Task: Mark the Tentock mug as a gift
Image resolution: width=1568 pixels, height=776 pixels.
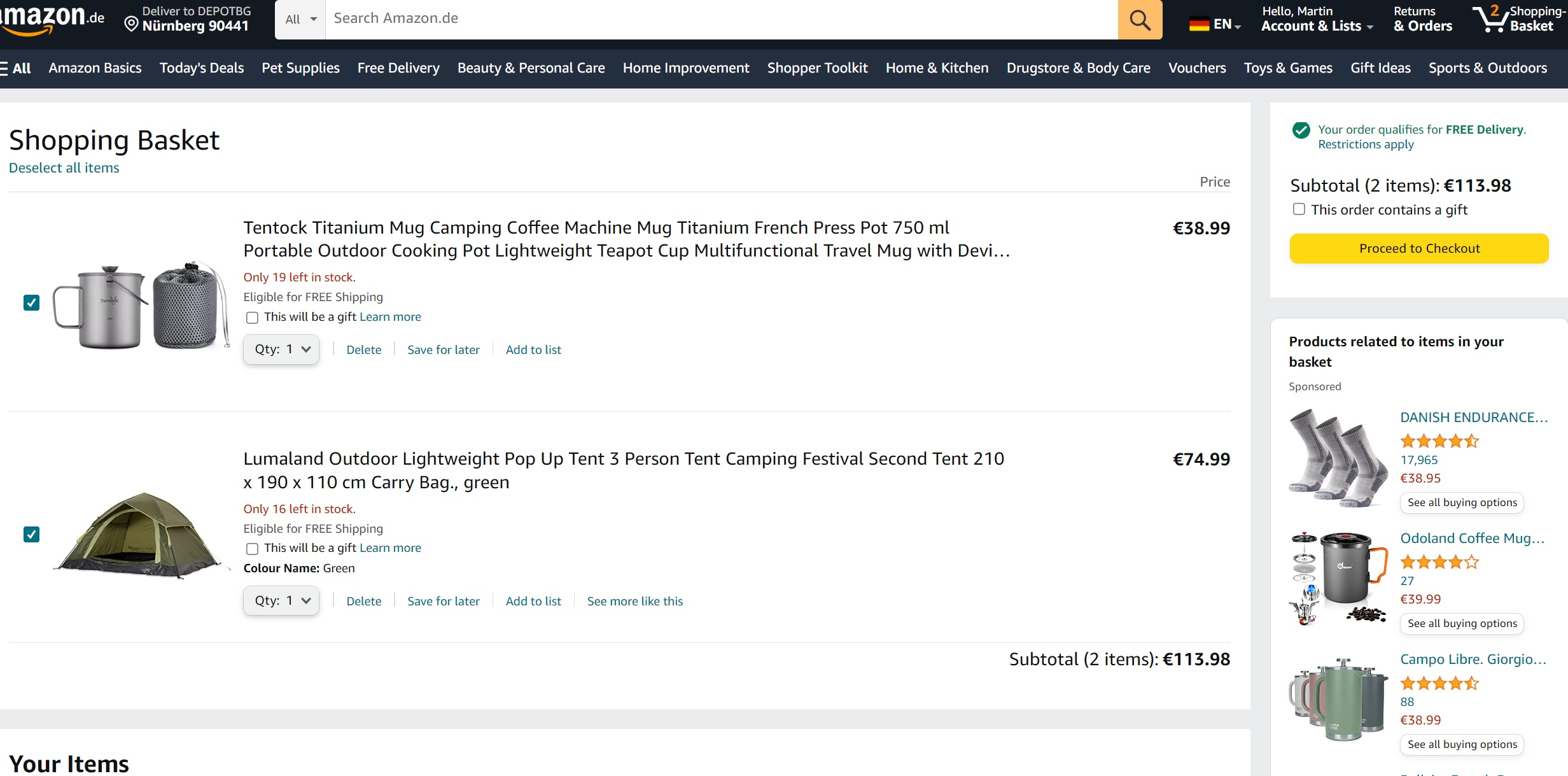Action: click(252, 318)
